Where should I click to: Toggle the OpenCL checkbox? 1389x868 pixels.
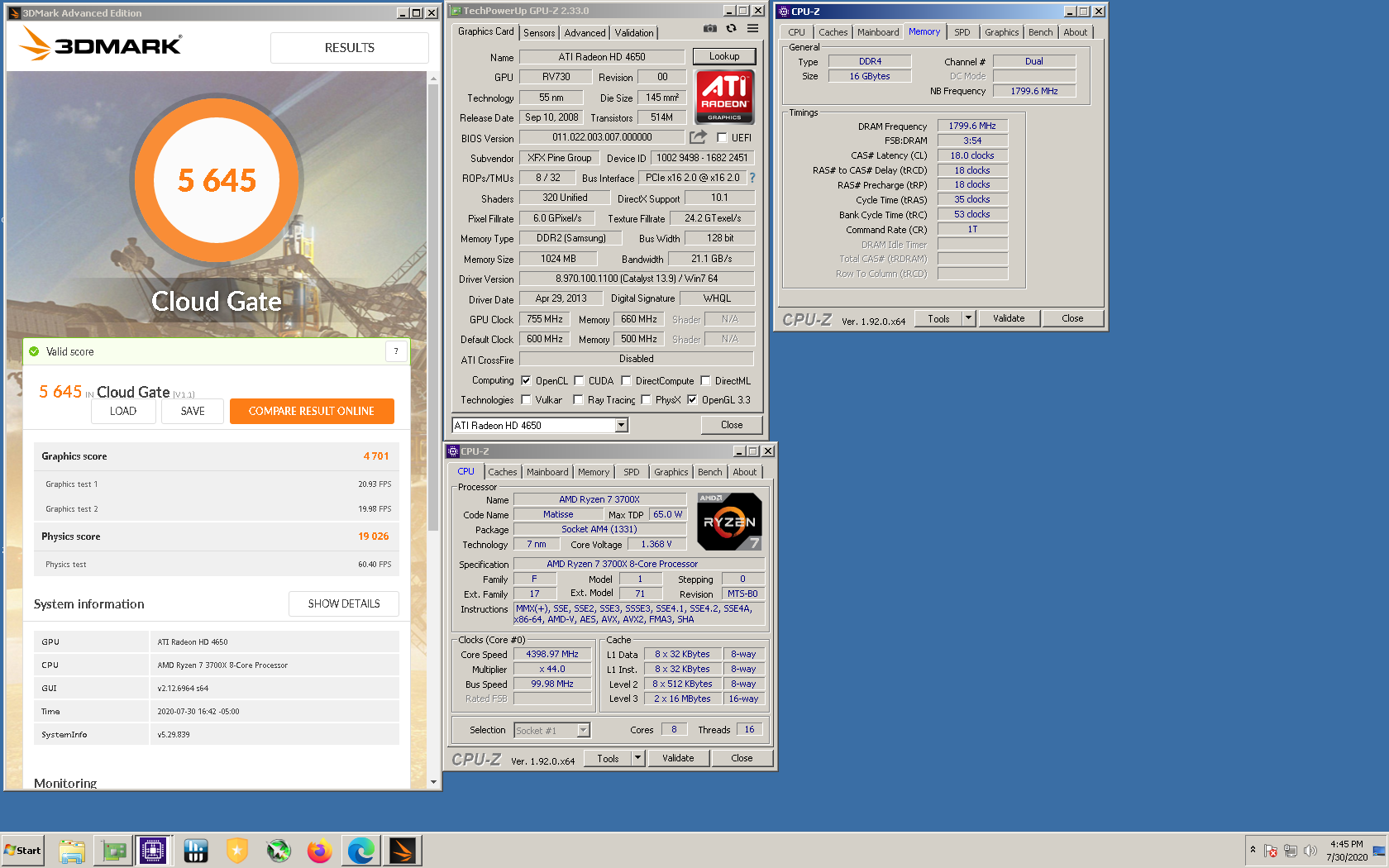point(526,381)
